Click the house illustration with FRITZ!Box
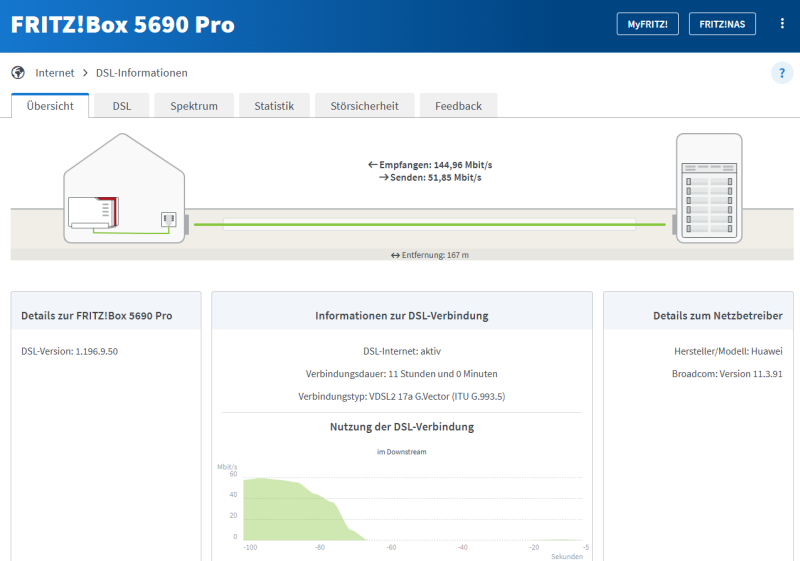This screenshot has height=561, width=800. (x=124, y=190)
